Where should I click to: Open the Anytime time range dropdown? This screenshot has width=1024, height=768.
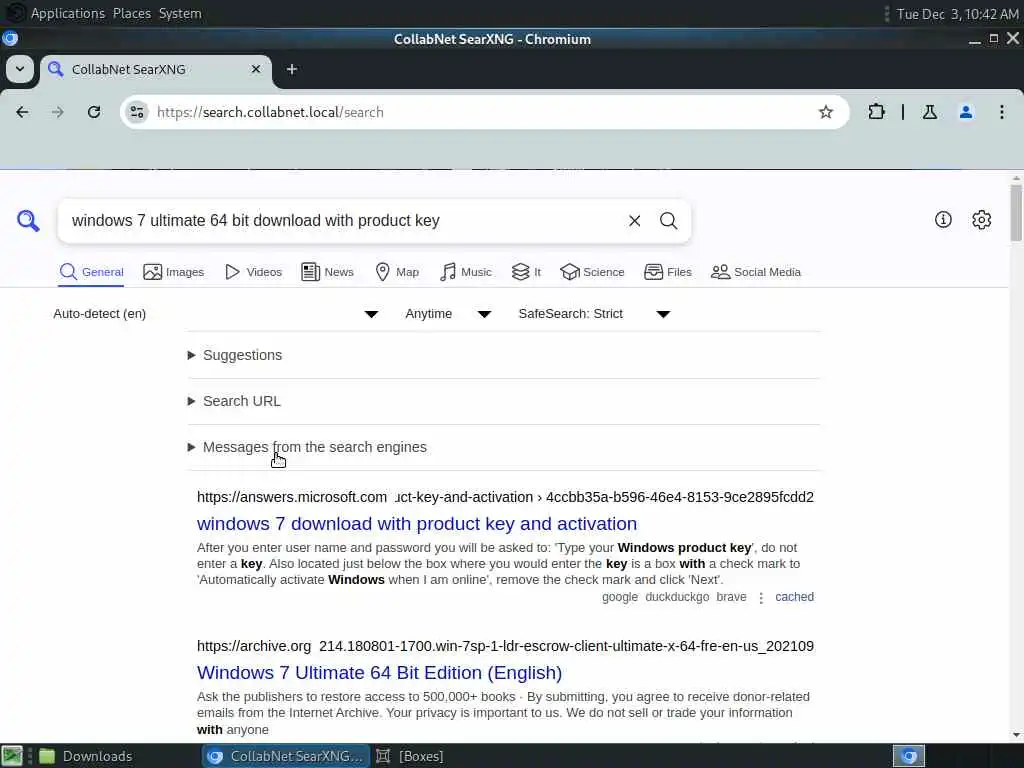[448, 313]
